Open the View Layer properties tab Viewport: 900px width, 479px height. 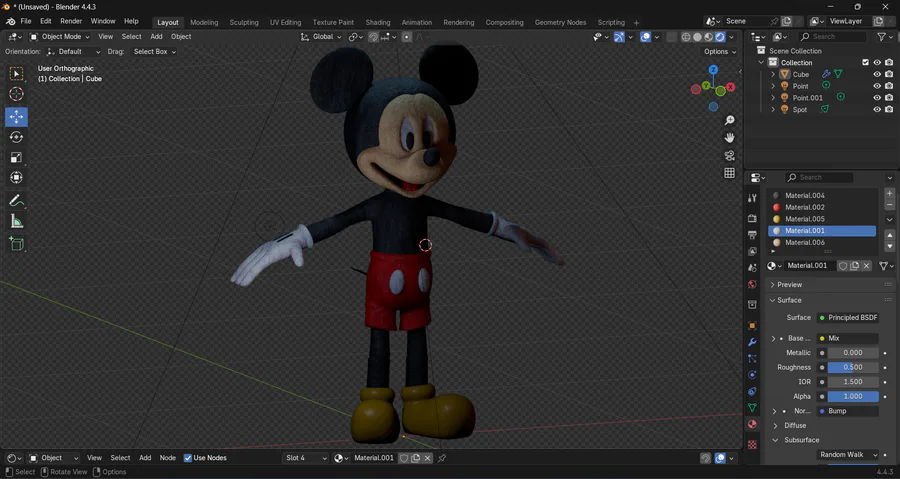tap(752, 251)
